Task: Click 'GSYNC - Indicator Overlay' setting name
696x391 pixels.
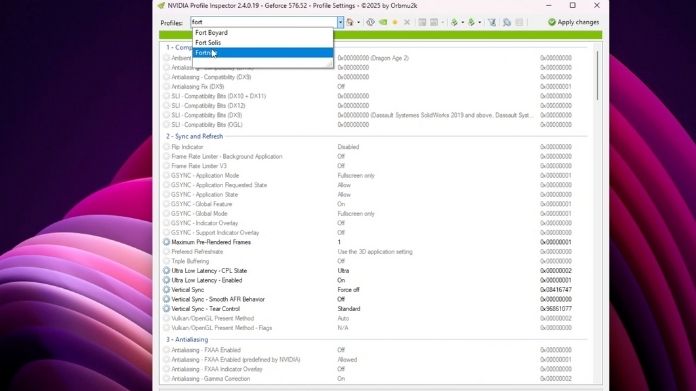Action: pos(205,223)
